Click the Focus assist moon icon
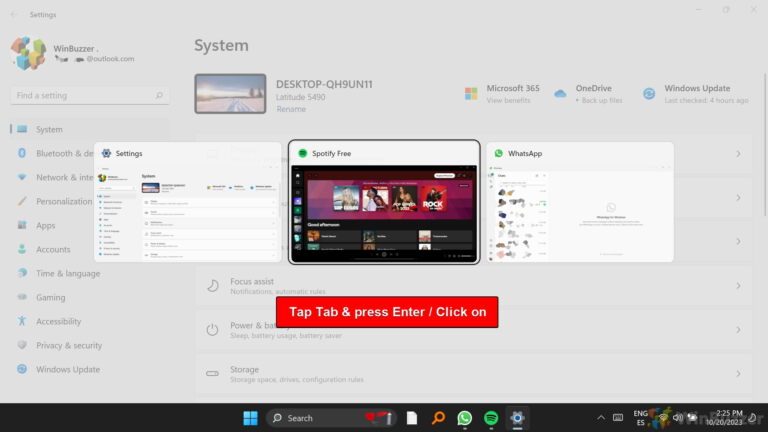Viewport: 768px width, 432px height. (213, 286)
